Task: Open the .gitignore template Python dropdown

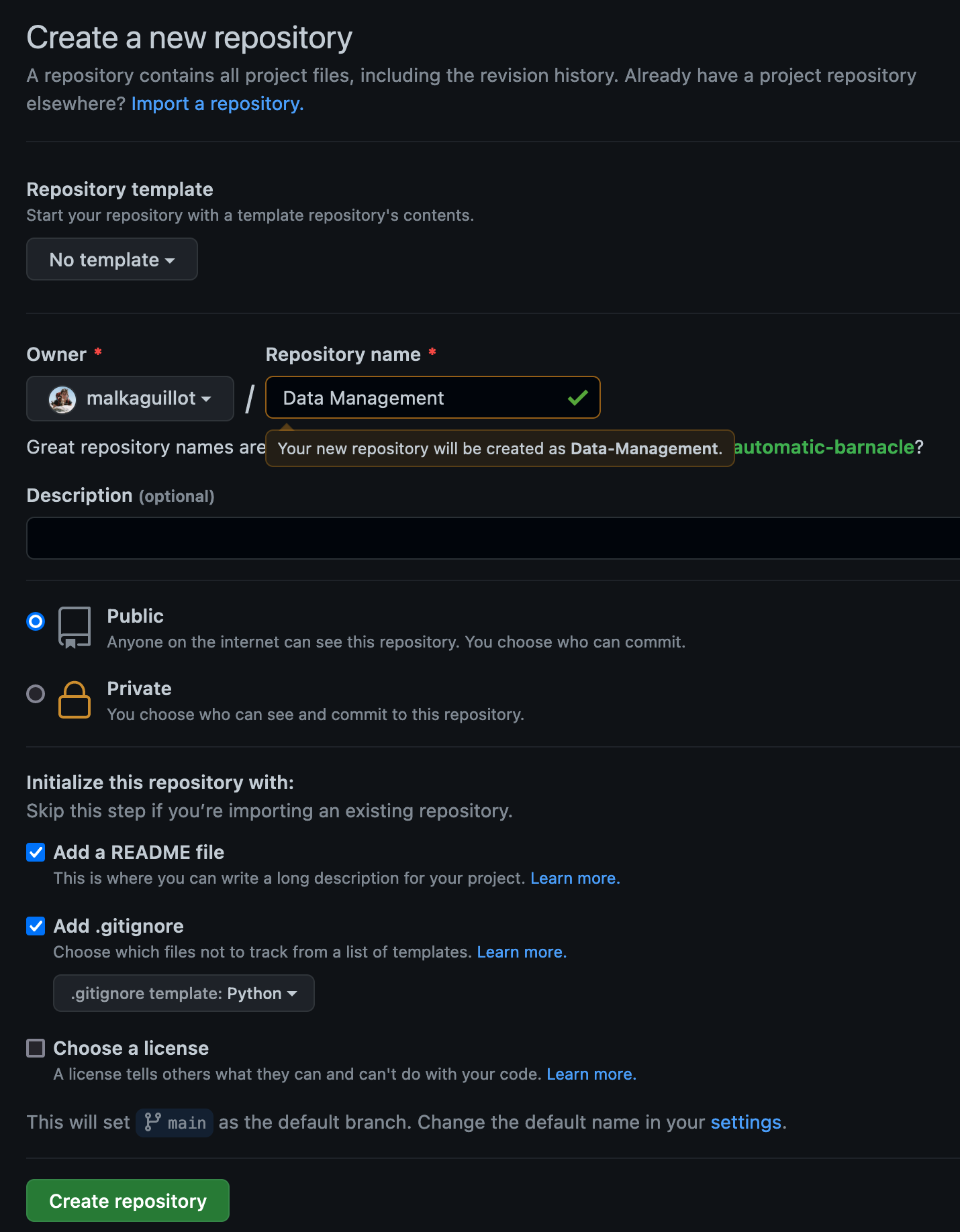Action: [183, 993]
